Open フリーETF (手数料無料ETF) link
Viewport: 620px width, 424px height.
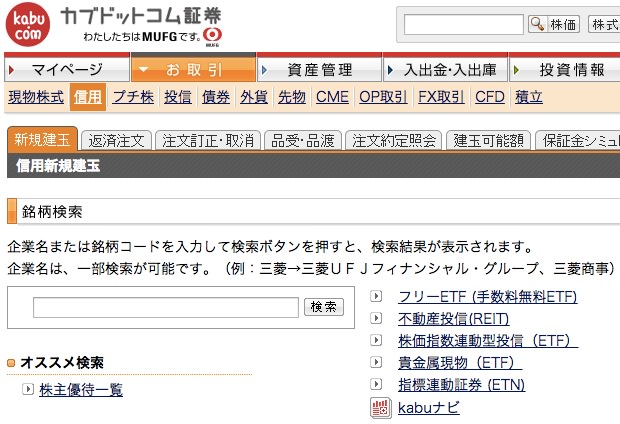(x=488, y=296)
